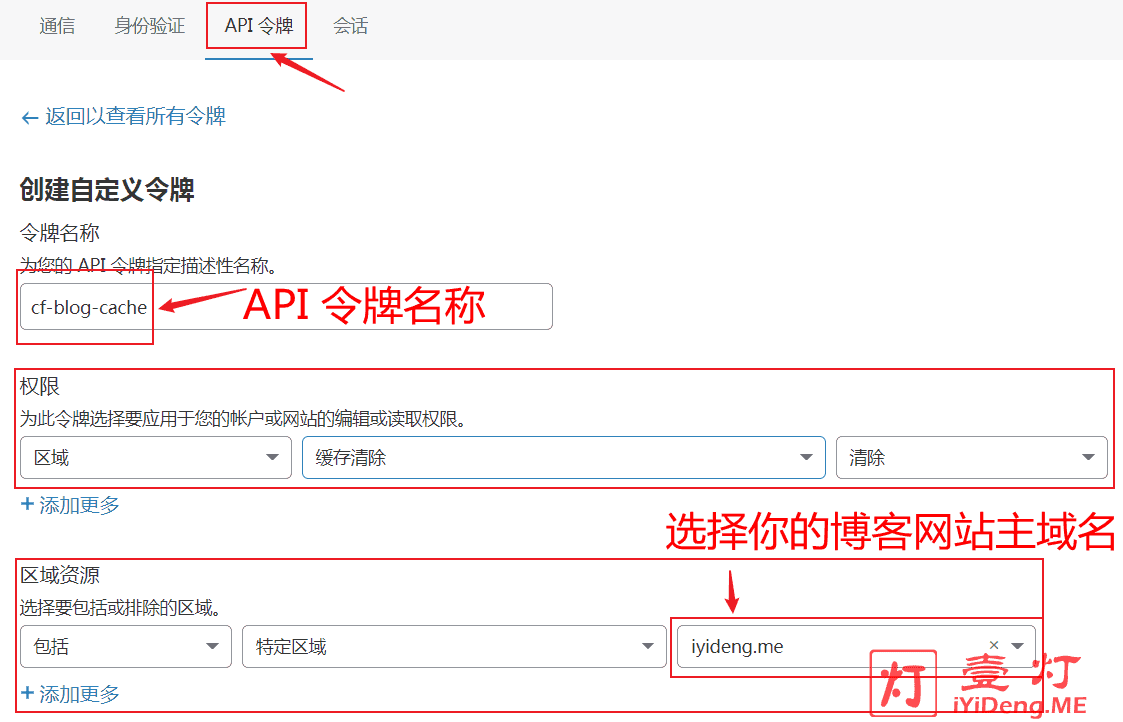
Task: Click the plus icon under the 区域资源 section
Action: [27, 693]
